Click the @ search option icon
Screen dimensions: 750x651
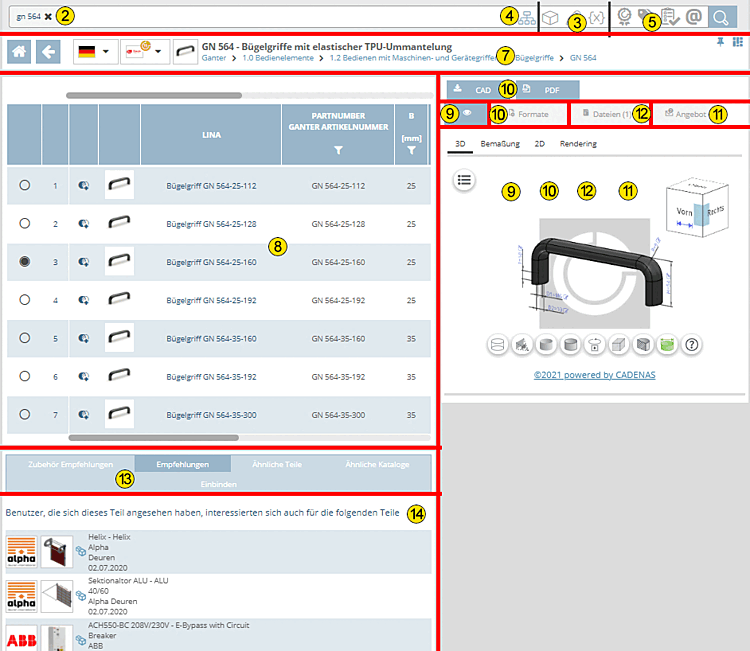[694, 17]
